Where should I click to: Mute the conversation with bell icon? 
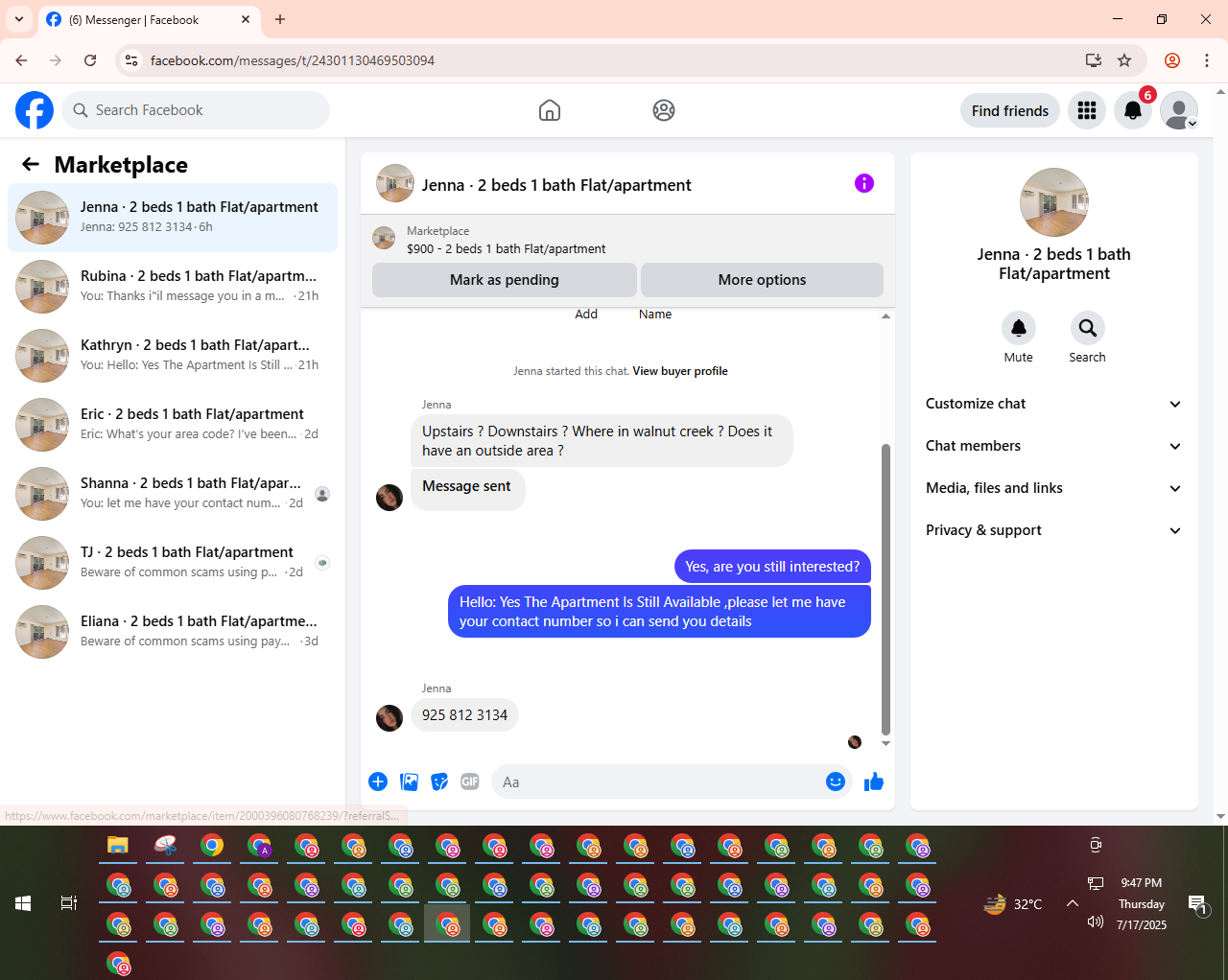1019,328
